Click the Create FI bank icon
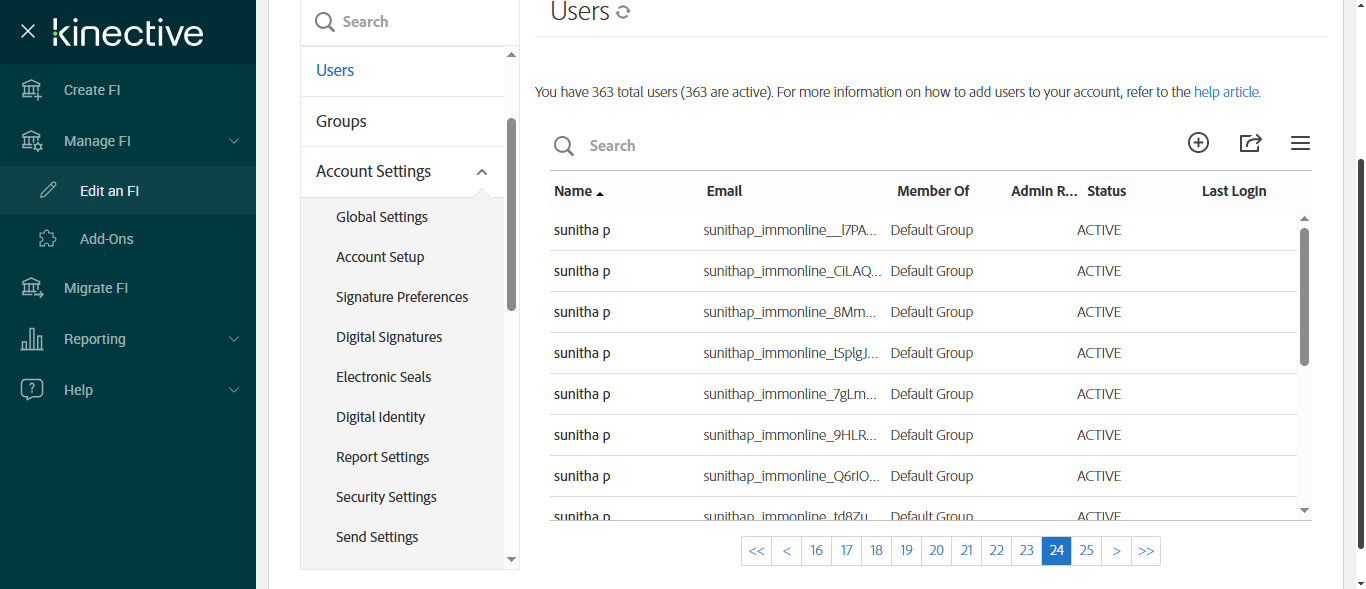 click(x=32, y=90)
